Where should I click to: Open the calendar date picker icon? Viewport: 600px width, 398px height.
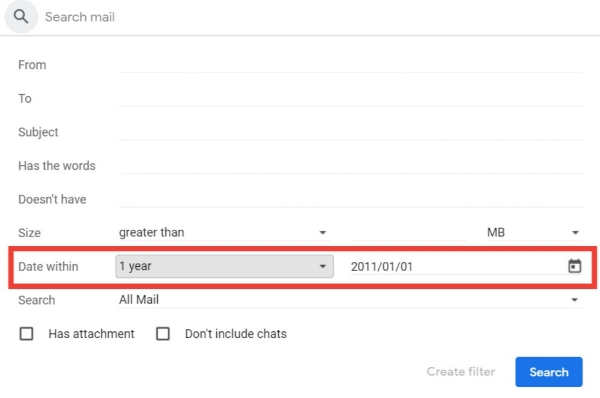(574, 266)
